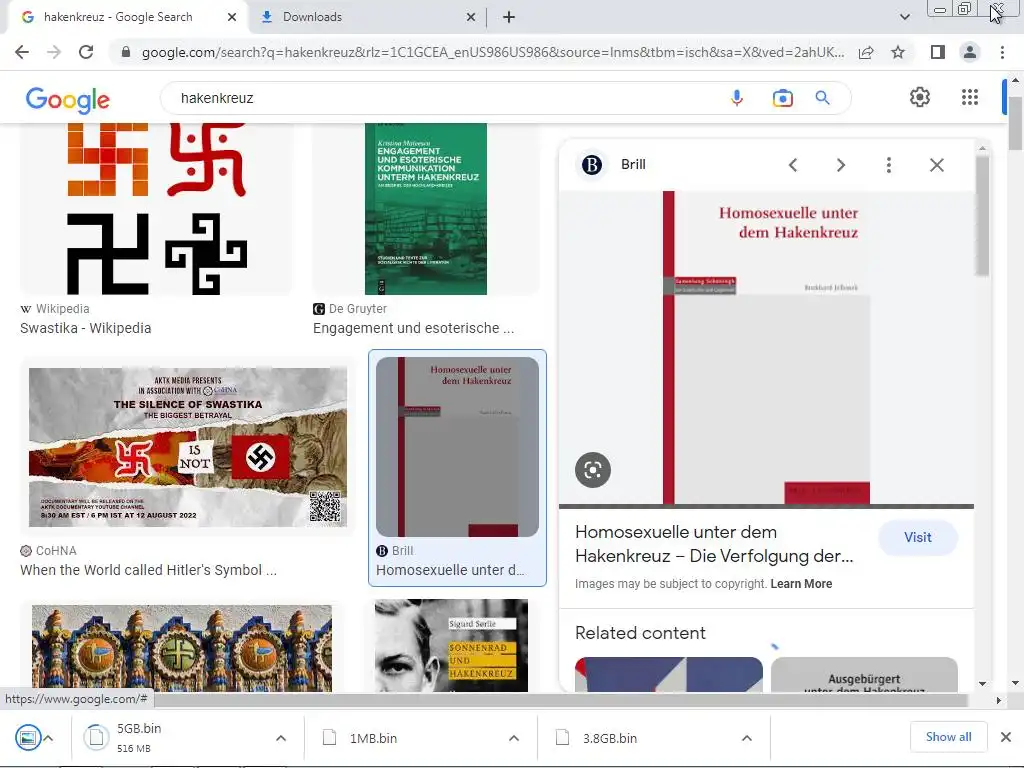Open Homosexuelle unter dem Hakenkreuz panel title
This screenshot has height=768, width=1024.
(714, 544)
